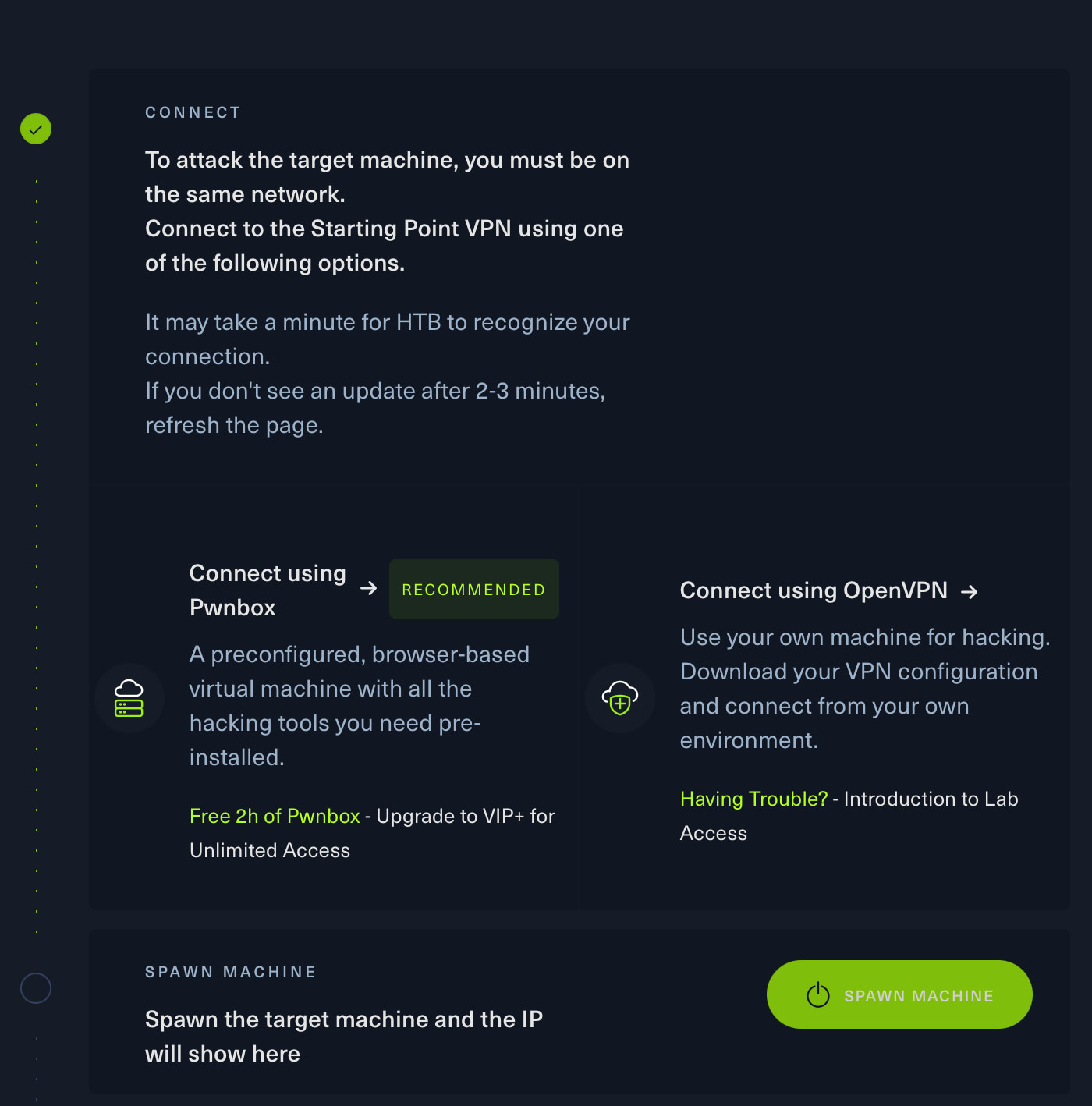This screenshot has height=1106, width=1092.
Task: Click the CONNECT section heading
Action: coord(193,112)
